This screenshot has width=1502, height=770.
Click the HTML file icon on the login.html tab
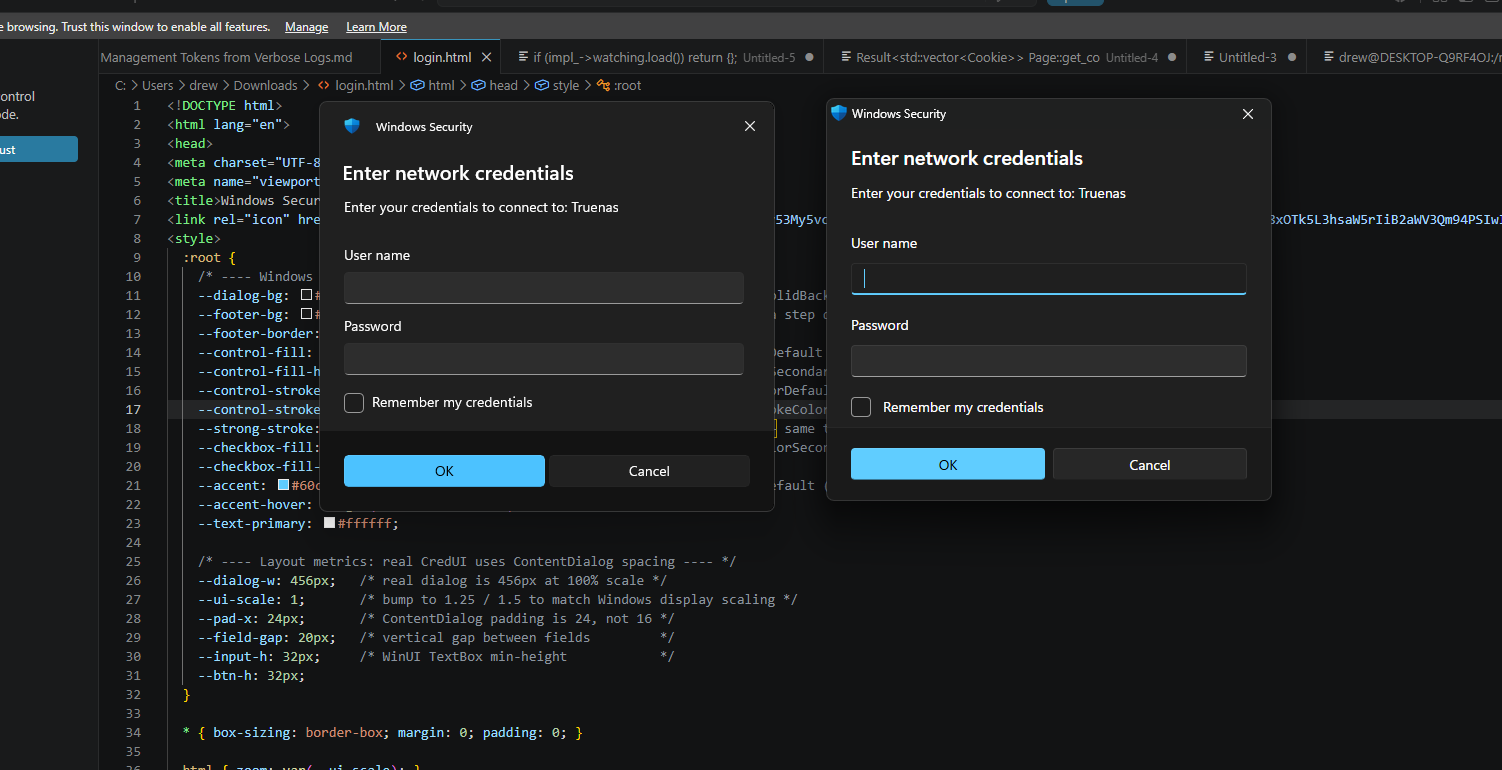[x=402, y=57]
